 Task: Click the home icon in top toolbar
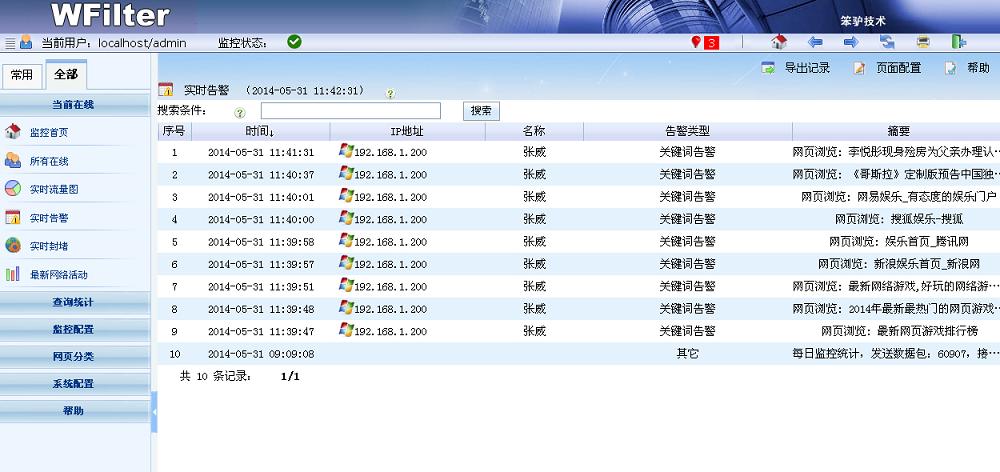pos(780,42)
